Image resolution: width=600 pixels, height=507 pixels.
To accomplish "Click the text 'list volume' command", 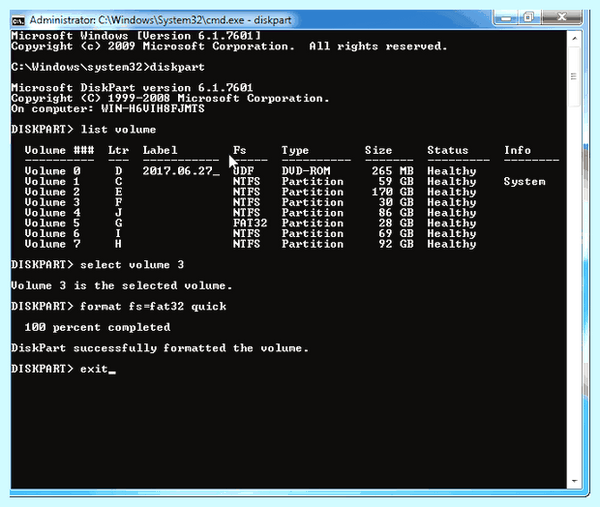I will pos(118,129).
